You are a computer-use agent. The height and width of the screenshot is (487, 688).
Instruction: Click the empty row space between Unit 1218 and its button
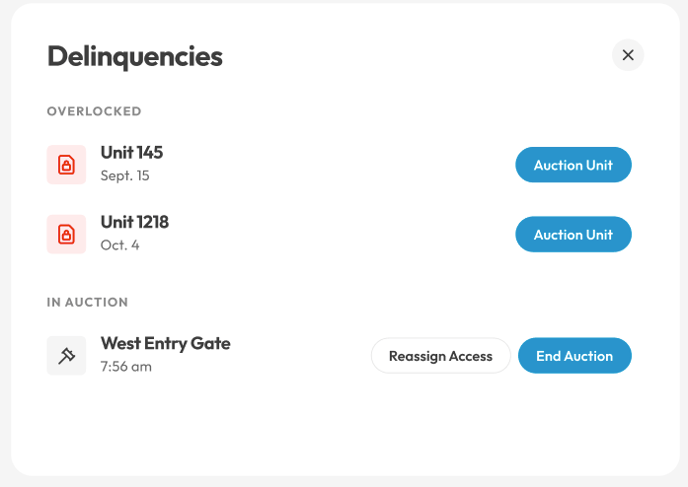[342, 234]
